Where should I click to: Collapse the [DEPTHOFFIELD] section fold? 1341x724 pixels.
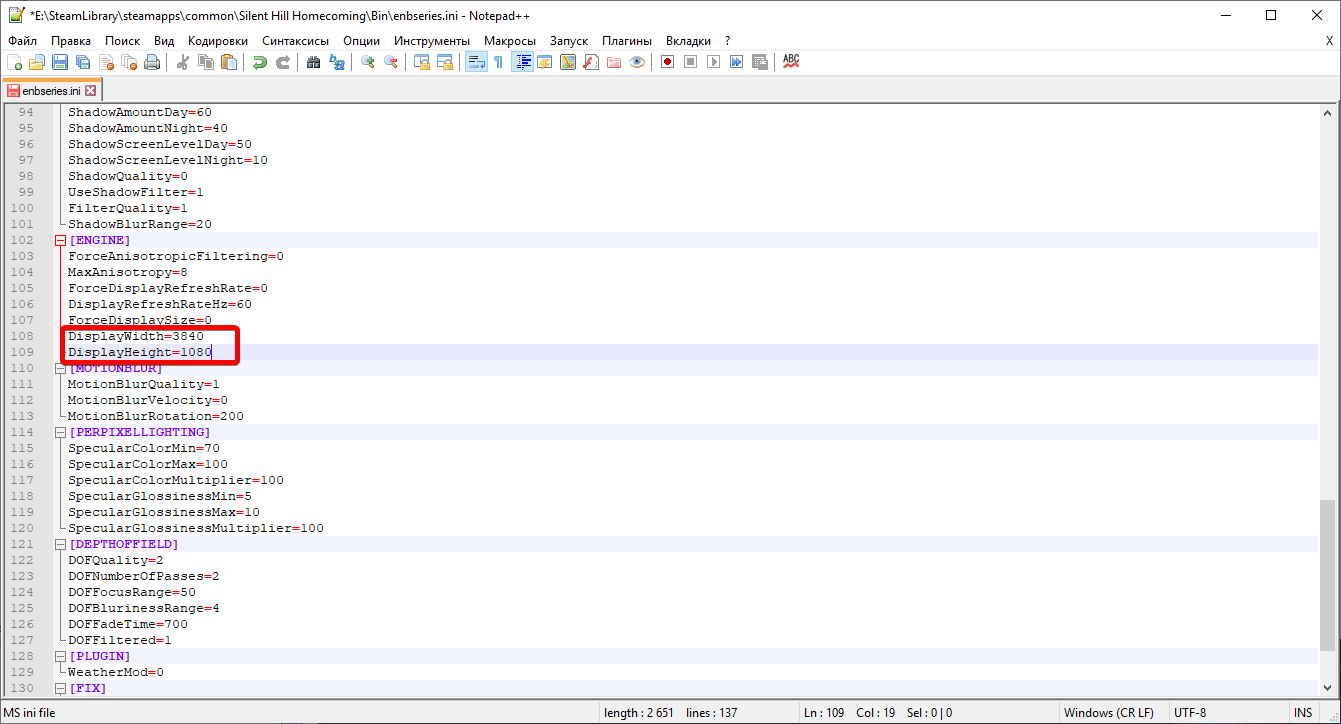click(x=59, y=544)
